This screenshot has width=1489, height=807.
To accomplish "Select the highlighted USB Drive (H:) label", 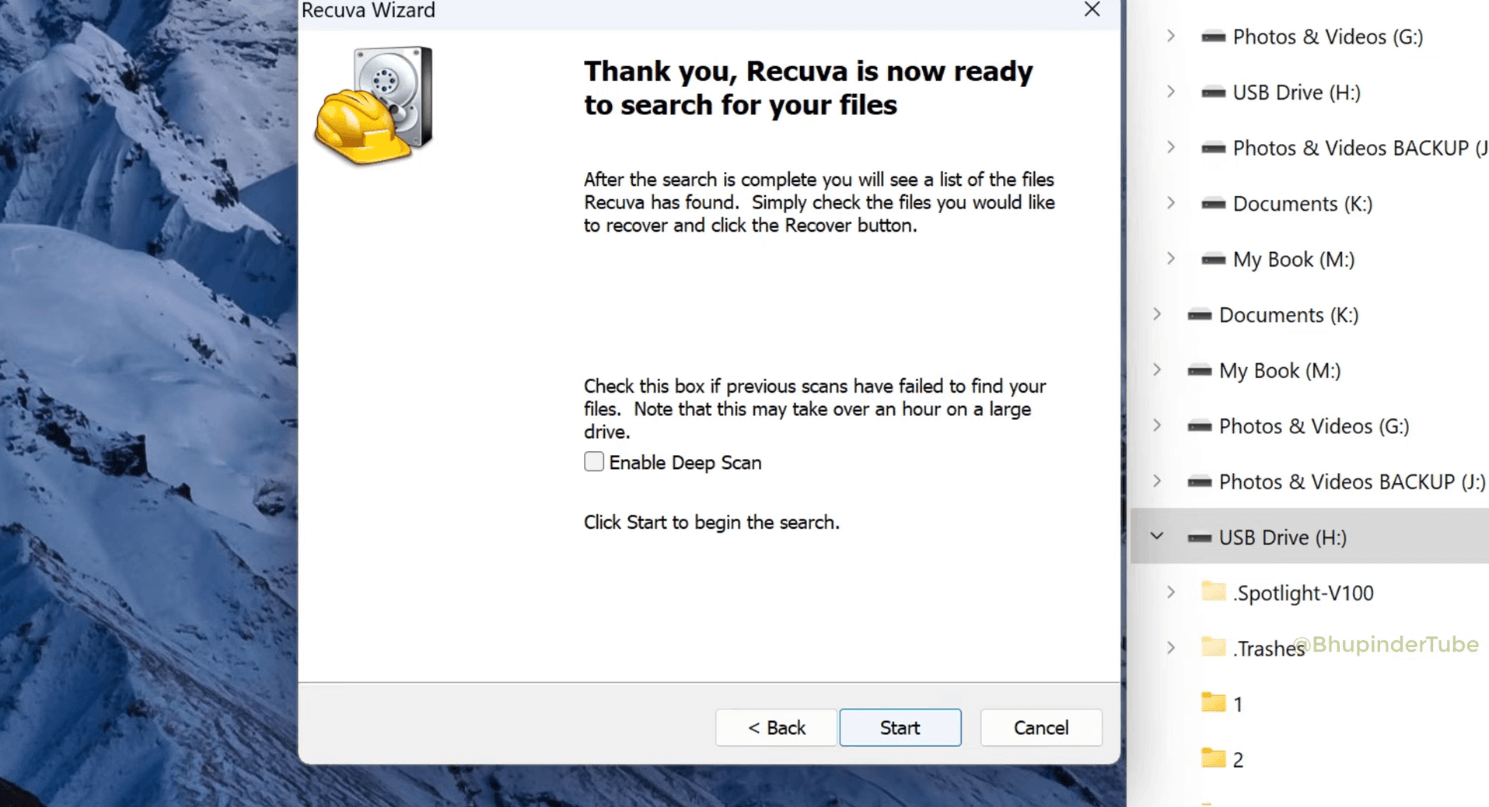I will pyautogui.click(x=1282, y=538).
